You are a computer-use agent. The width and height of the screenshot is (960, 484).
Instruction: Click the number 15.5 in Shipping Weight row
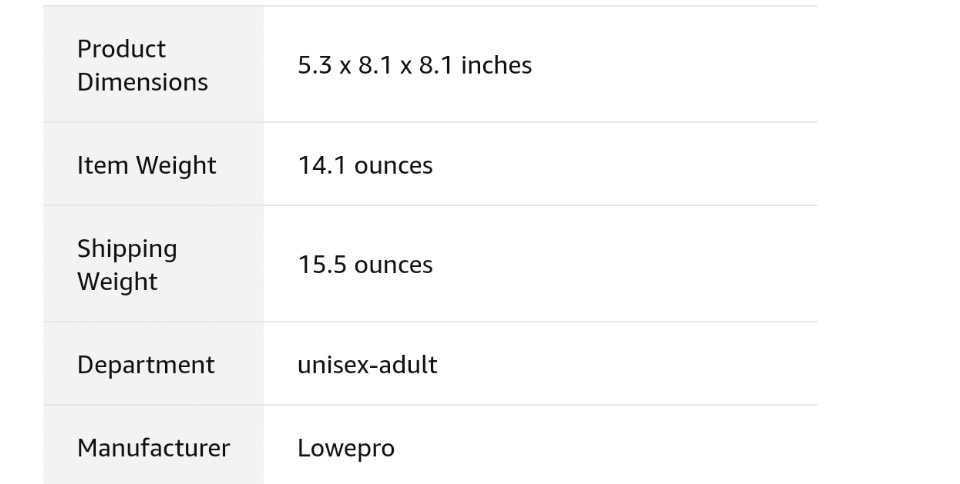pos(318,265)
